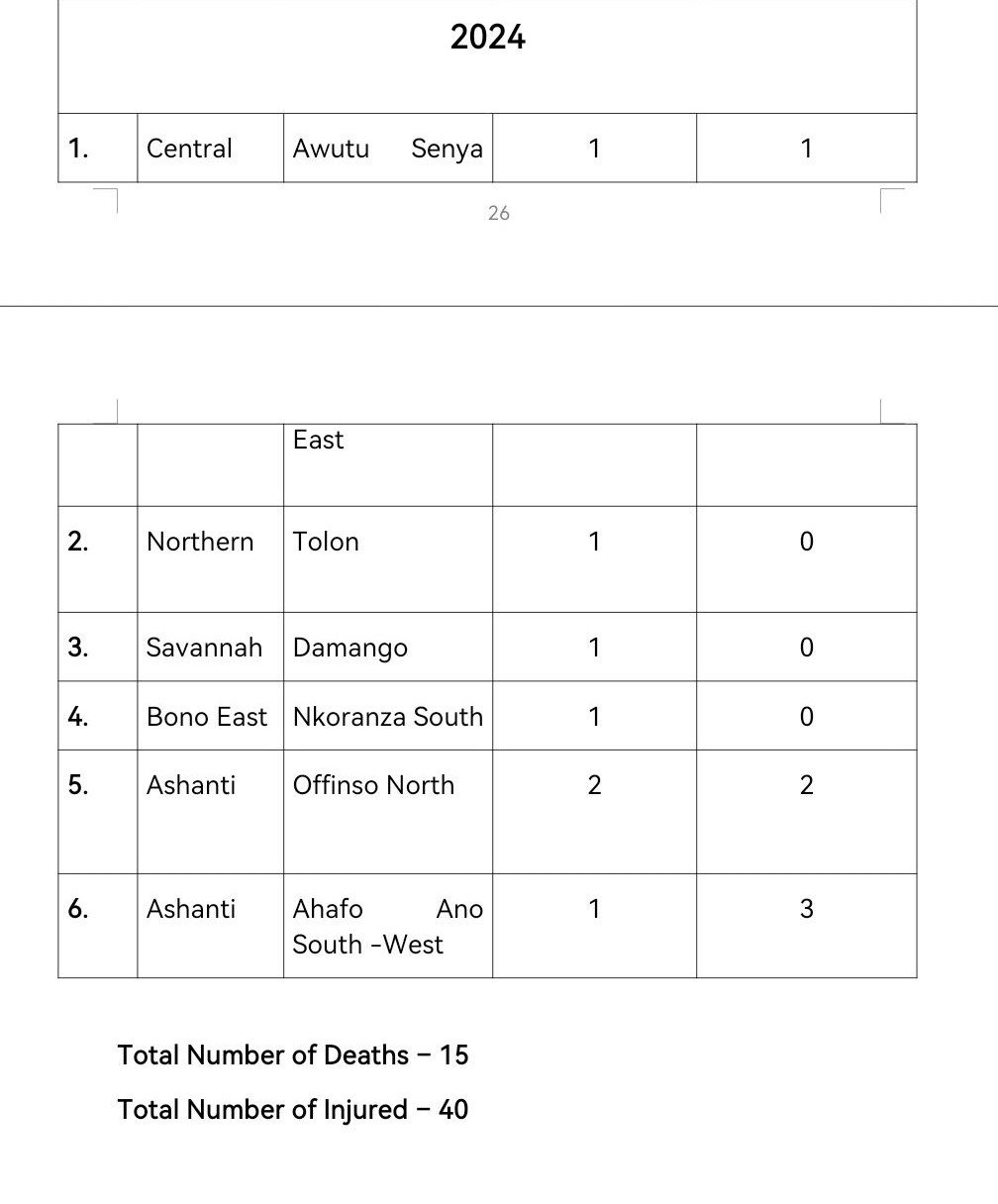Screen dimensions: 998x1204
Task: Click the Awutu Senya district cell
Action: pos(387,149)
